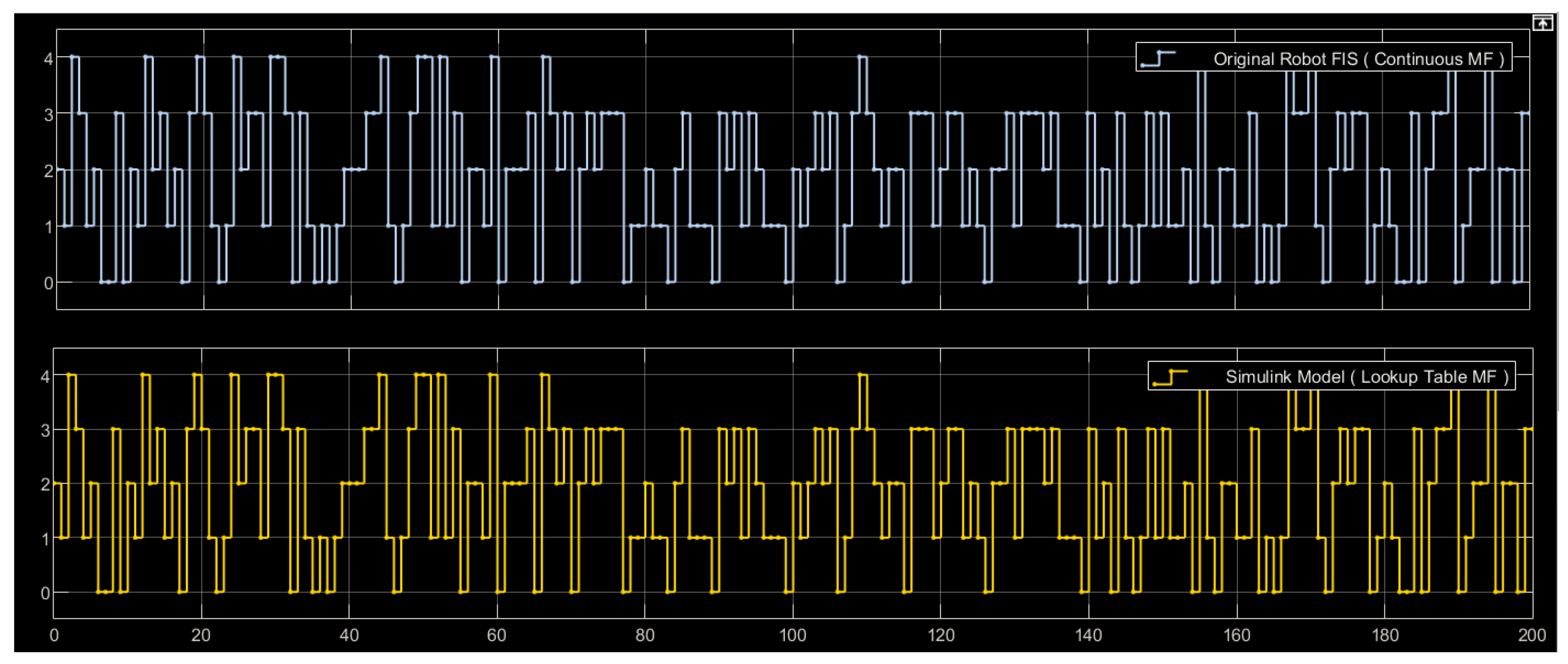Click y-axis label 0 on top plot
Viewport: 1568px width, 664px height.
[x=48, y=283]
